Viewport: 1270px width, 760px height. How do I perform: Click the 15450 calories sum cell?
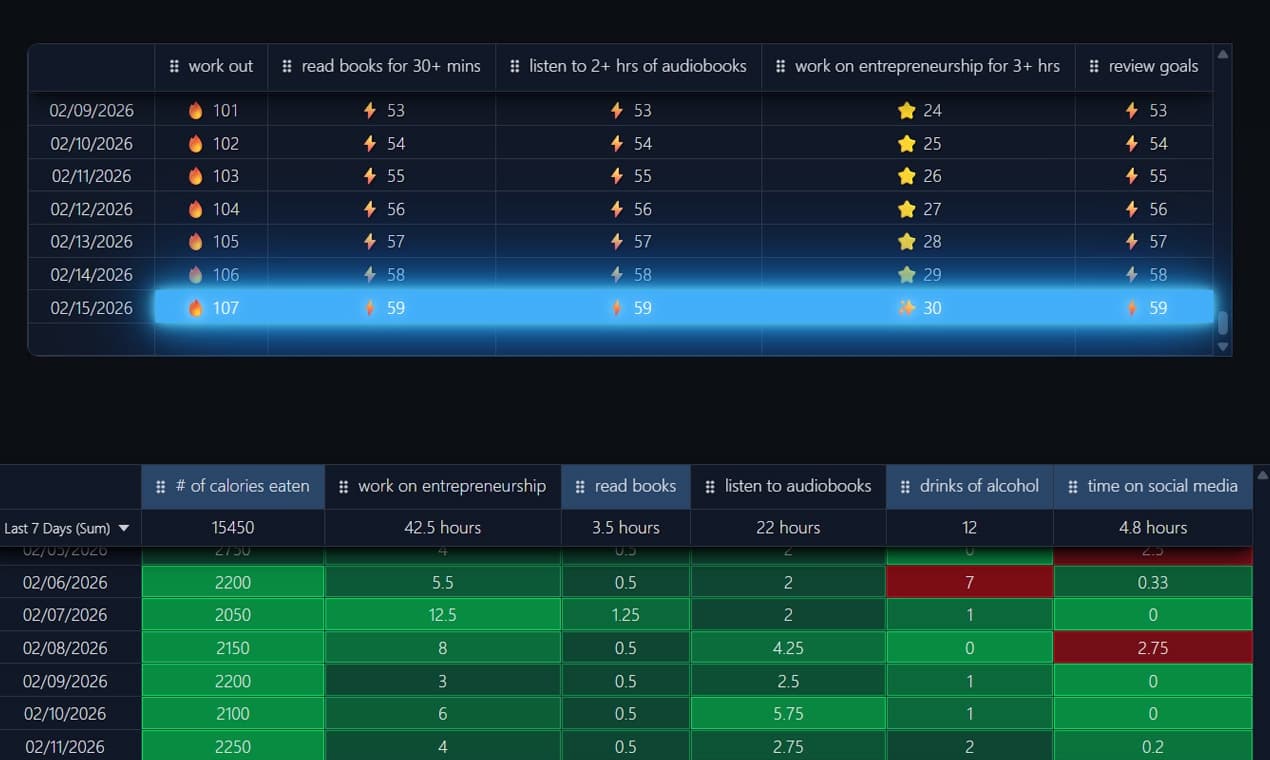[x=232, y=528]
